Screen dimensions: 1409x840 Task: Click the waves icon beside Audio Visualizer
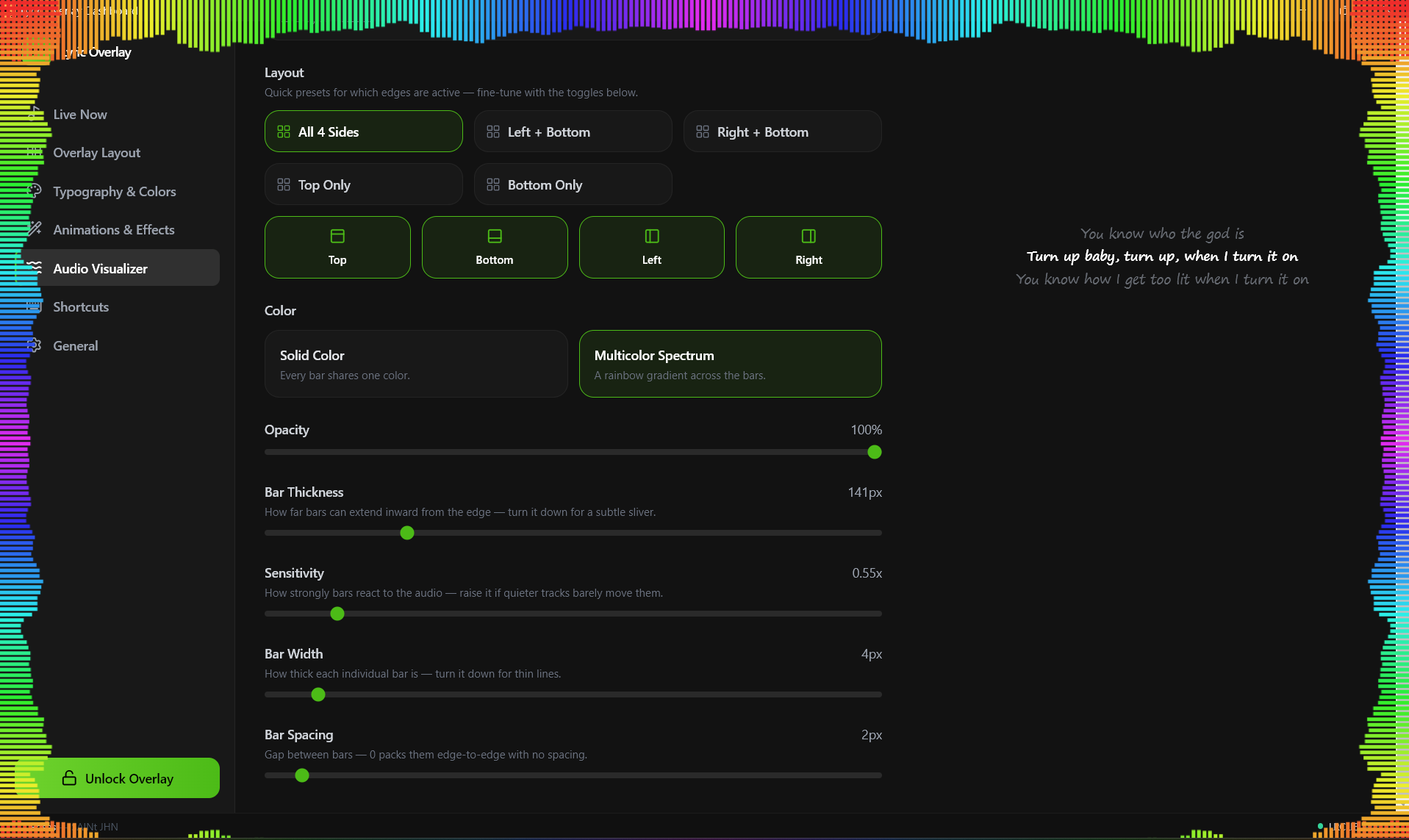pyautogui.click(x=35, y=268)
